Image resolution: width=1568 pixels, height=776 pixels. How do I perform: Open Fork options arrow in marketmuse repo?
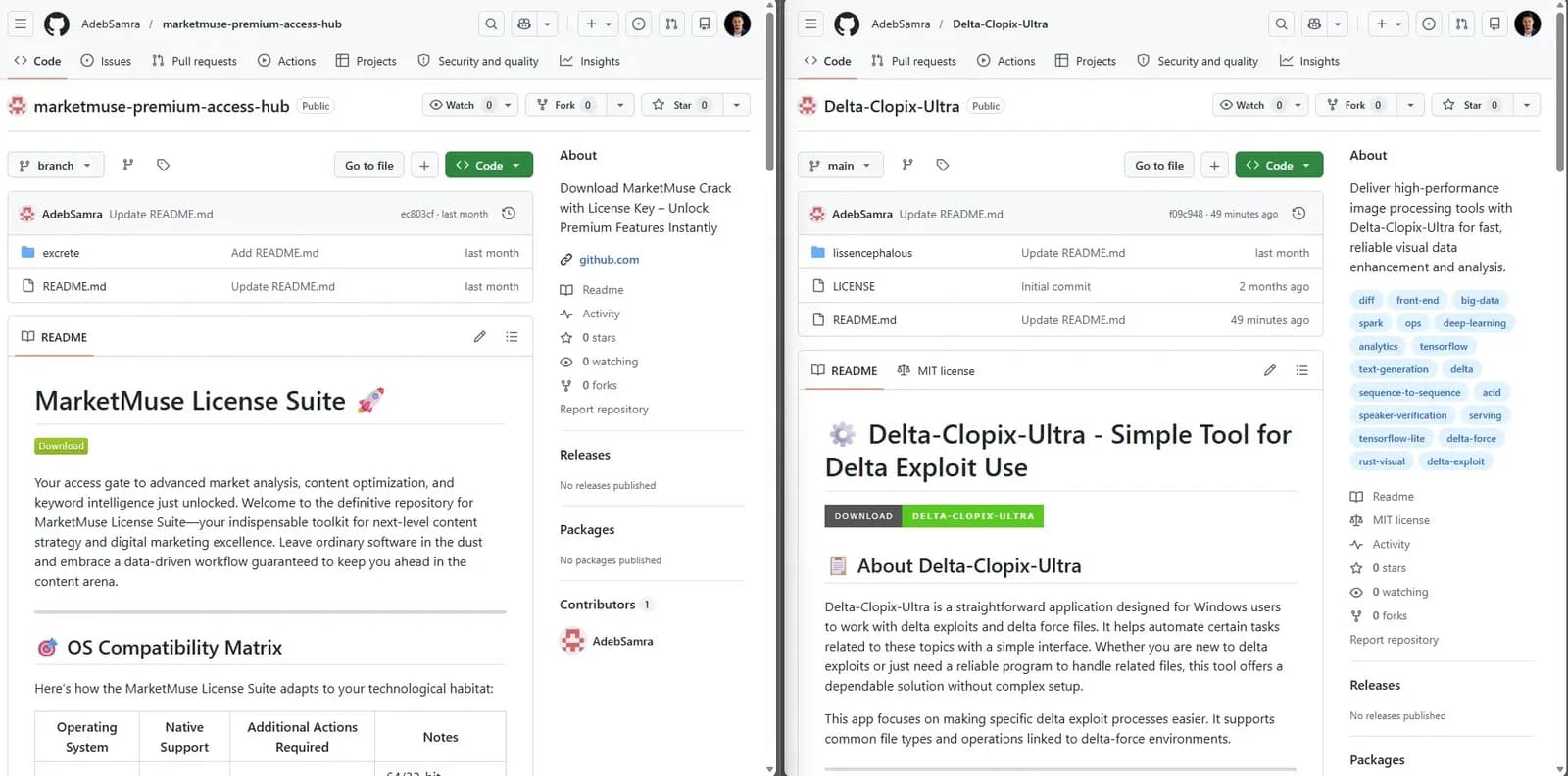620,105
